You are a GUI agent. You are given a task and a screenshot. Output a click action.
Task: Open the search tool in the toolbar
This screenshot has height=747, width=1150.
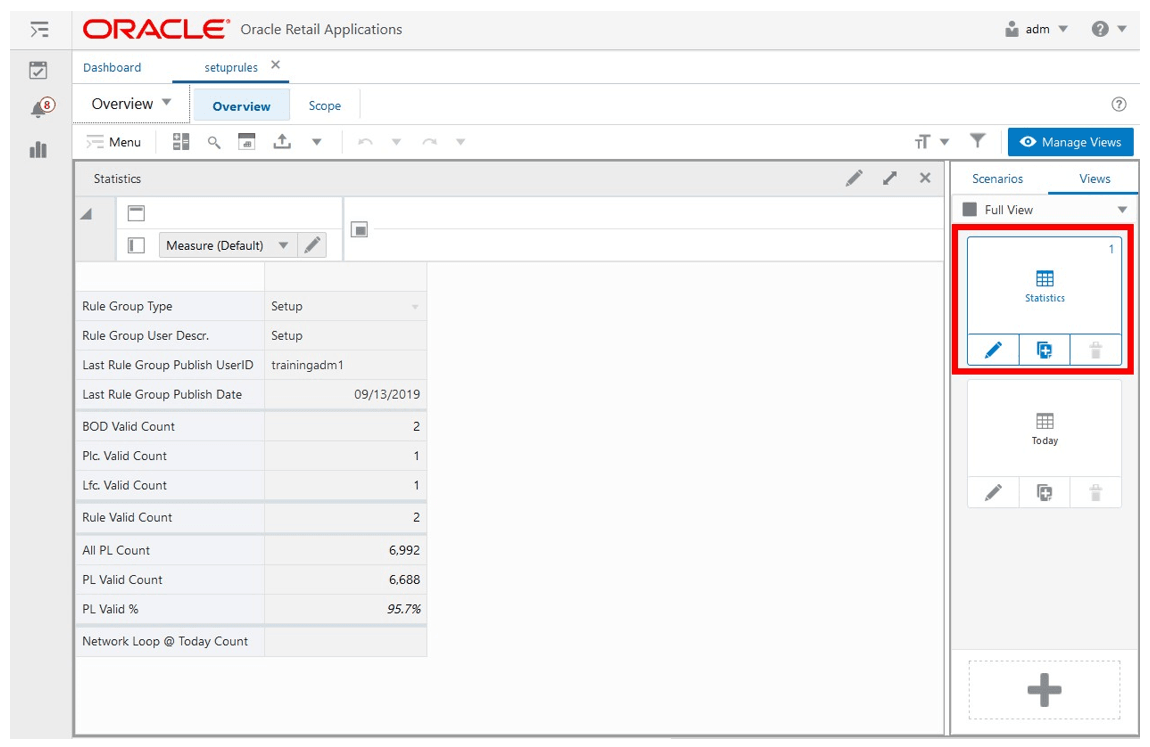click(x=212, y=141)
